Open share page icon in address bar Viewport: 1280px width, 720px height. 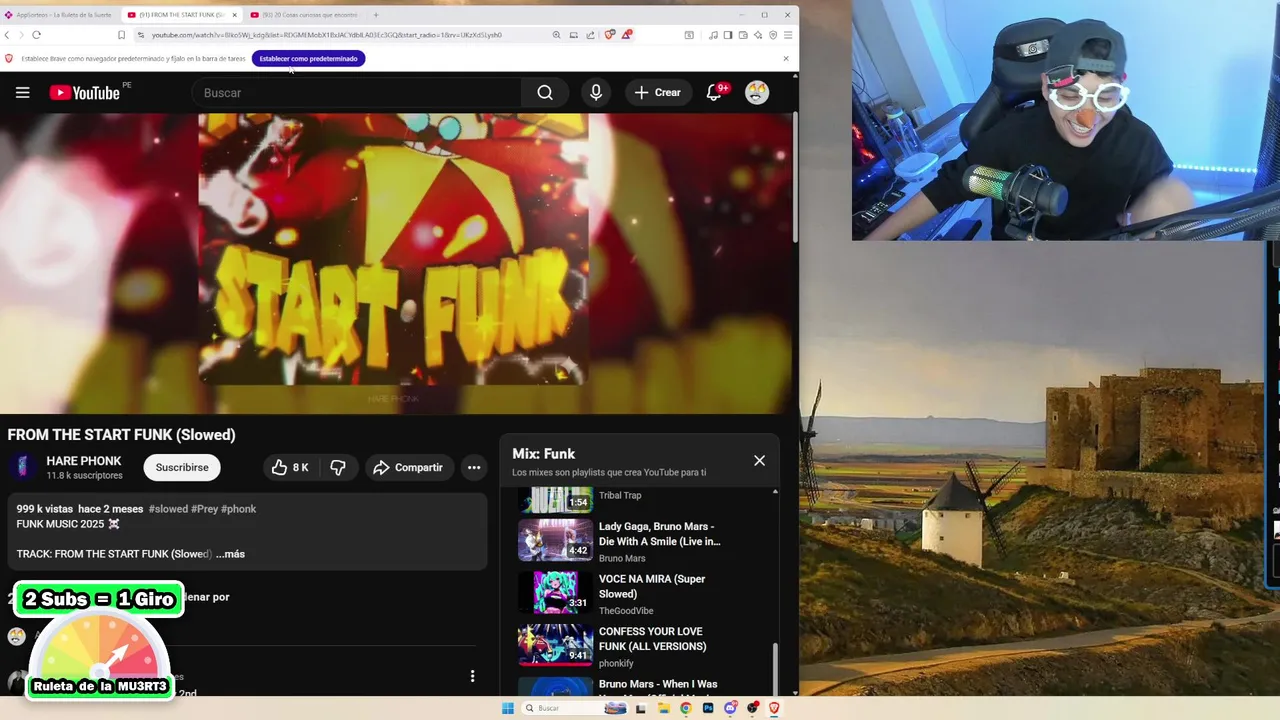pyautogui.click(x=590, y=35)
